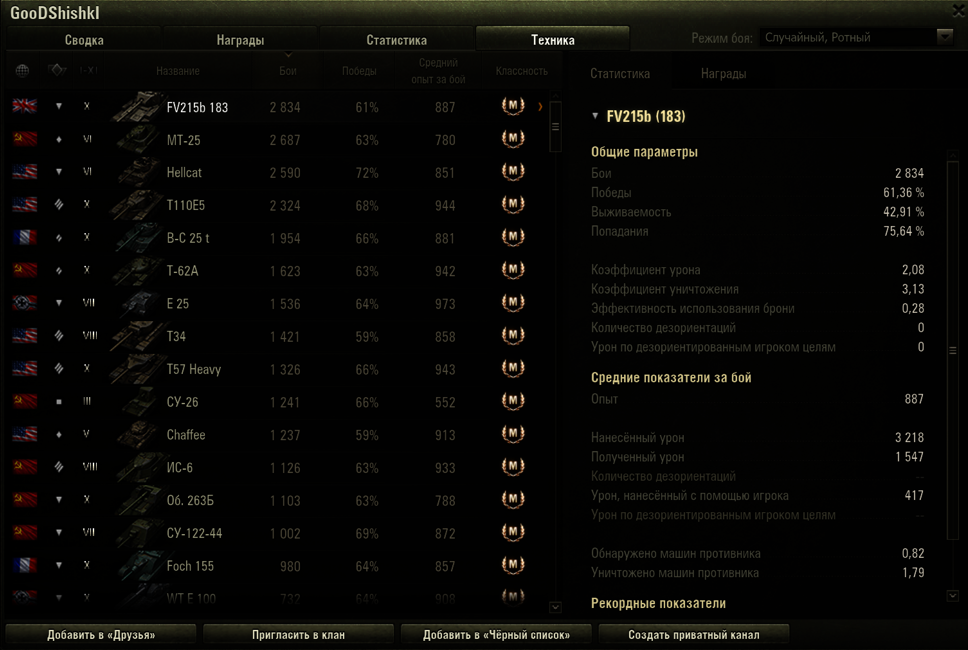Open the Награды main tab

pyautogui.click(x=240, y=40)
